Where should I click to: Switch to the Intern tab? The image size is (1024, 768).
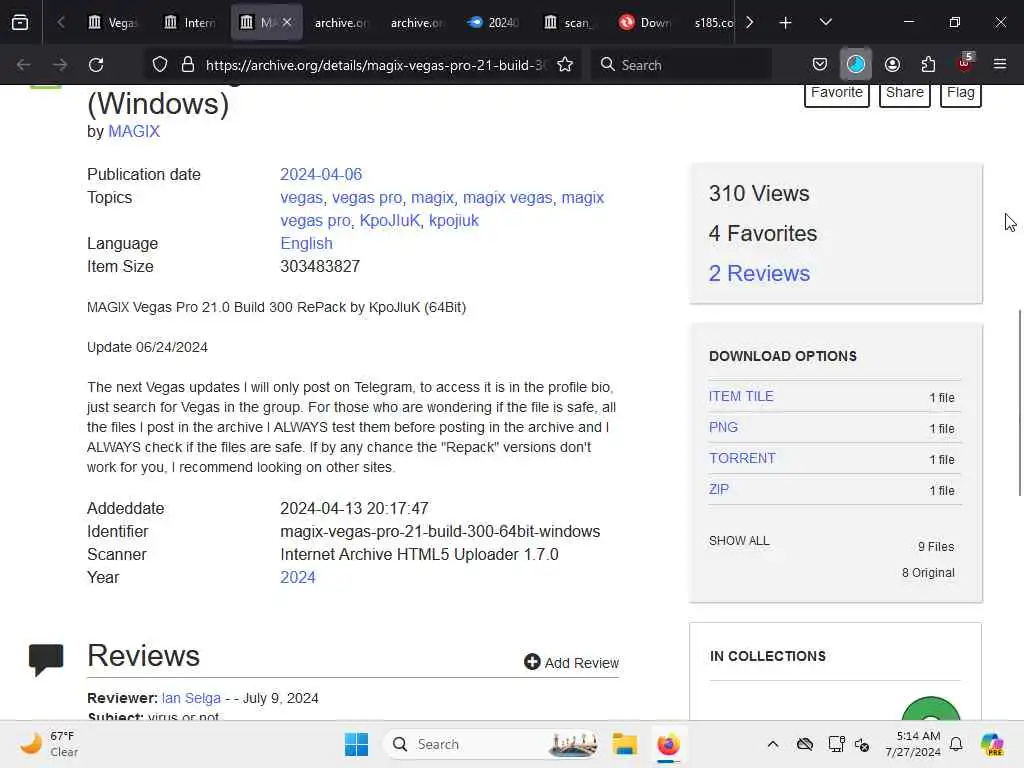tap(190, 22)
